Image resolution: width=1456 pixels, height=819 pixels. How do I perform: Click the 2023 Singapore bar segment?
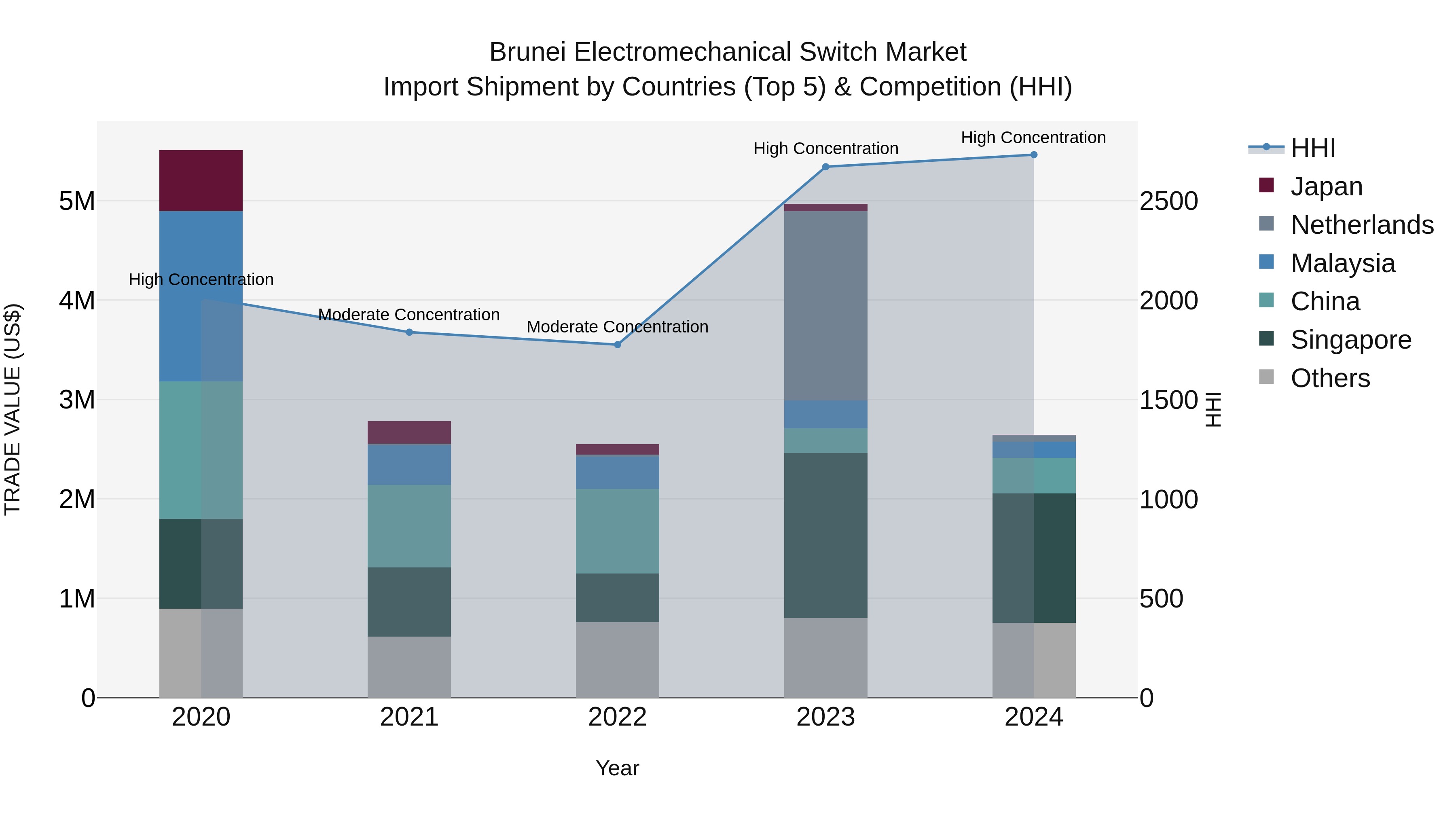pos(826,536)
